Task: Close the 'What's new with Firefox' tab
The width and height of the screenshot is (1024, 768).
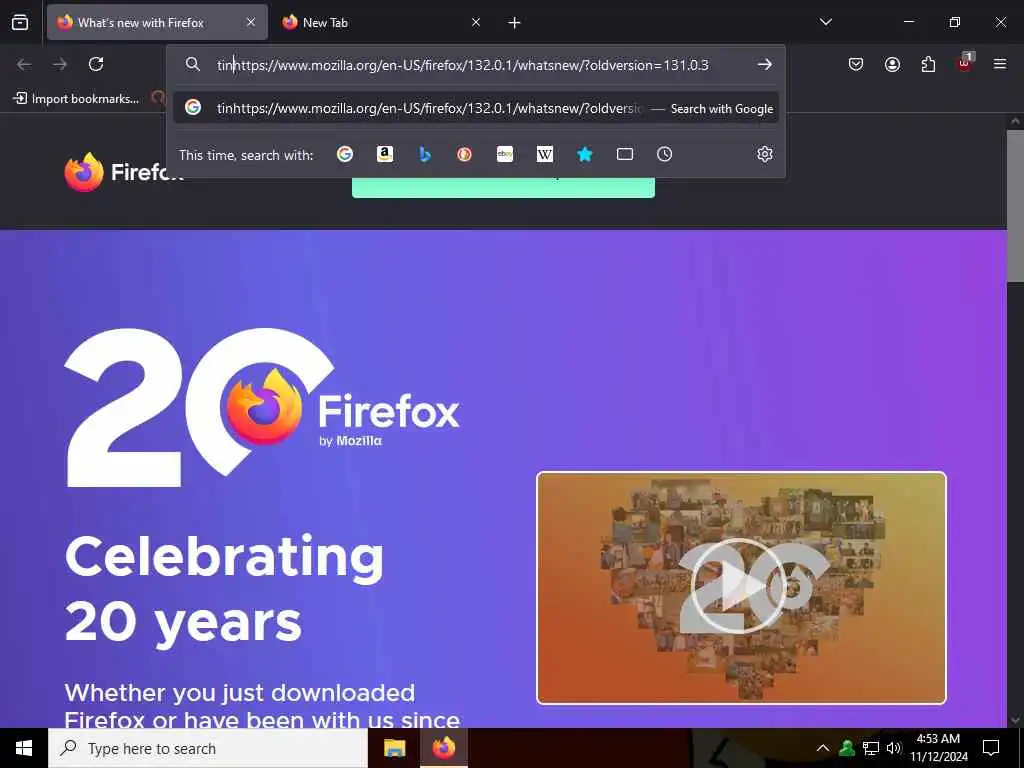Action: click(251, 22)
